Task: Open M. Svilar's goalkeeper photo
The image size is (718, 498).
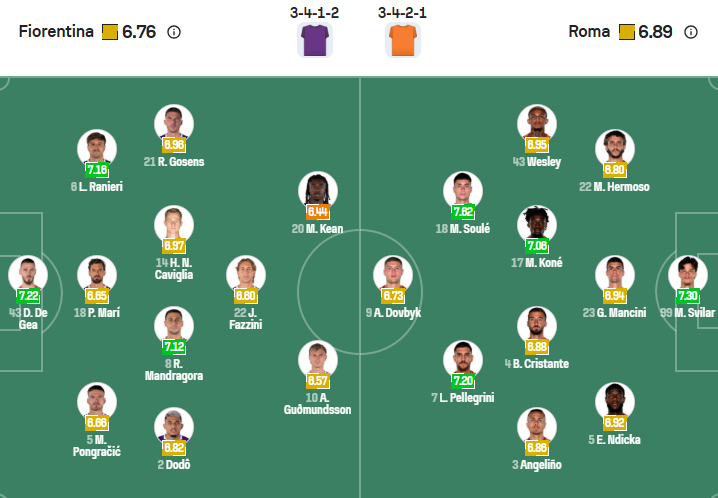Action: pos(688,275)
